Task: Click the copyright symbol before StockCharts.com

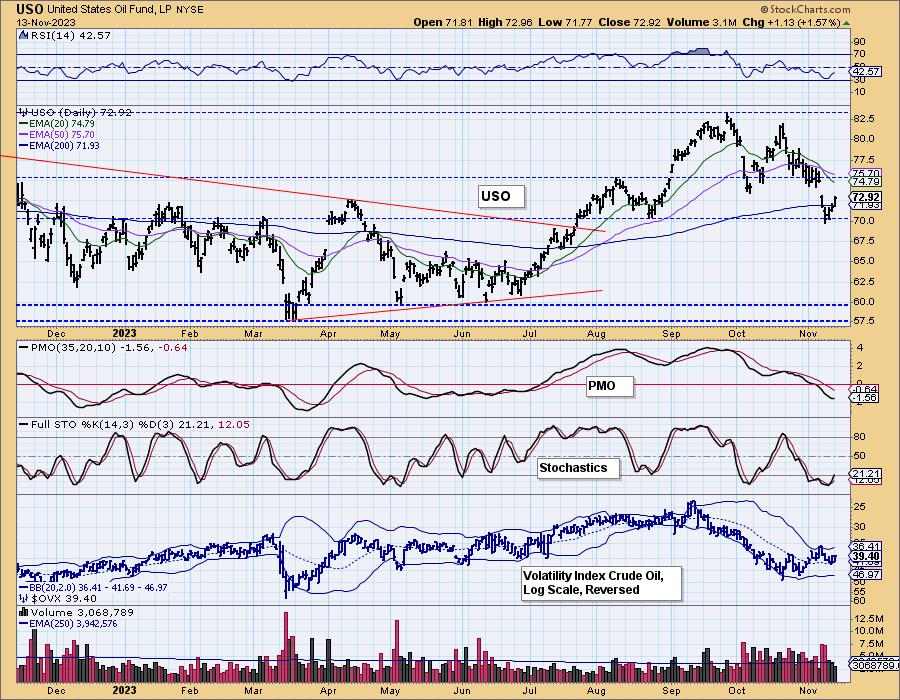Action: (765, 9)
